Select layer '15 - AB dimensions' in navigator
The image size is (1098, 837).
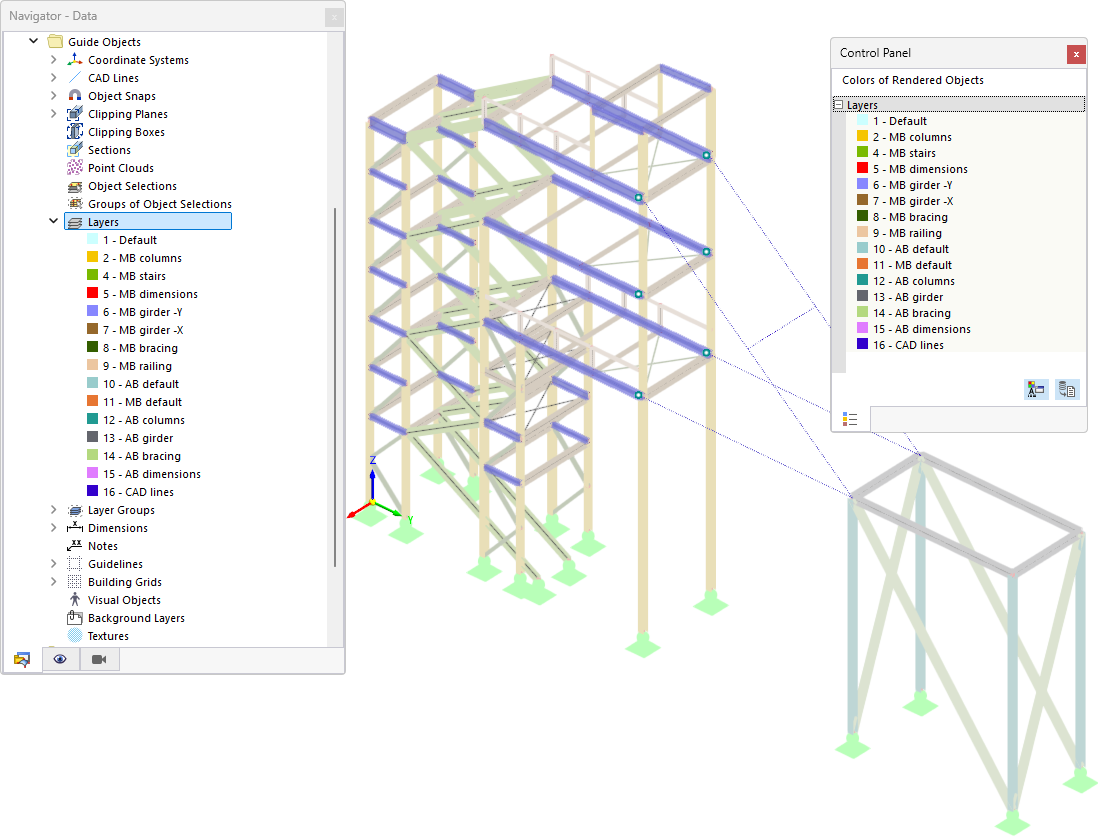click(151, 473)
